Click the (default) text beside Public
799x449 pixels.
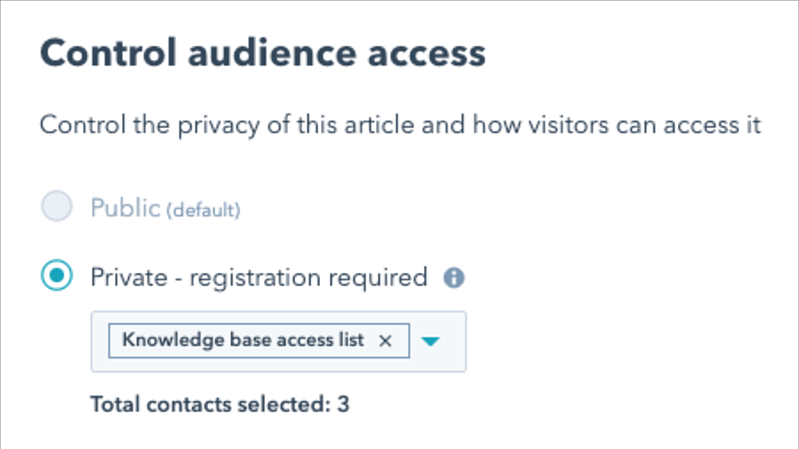click(x=203, y=210)
